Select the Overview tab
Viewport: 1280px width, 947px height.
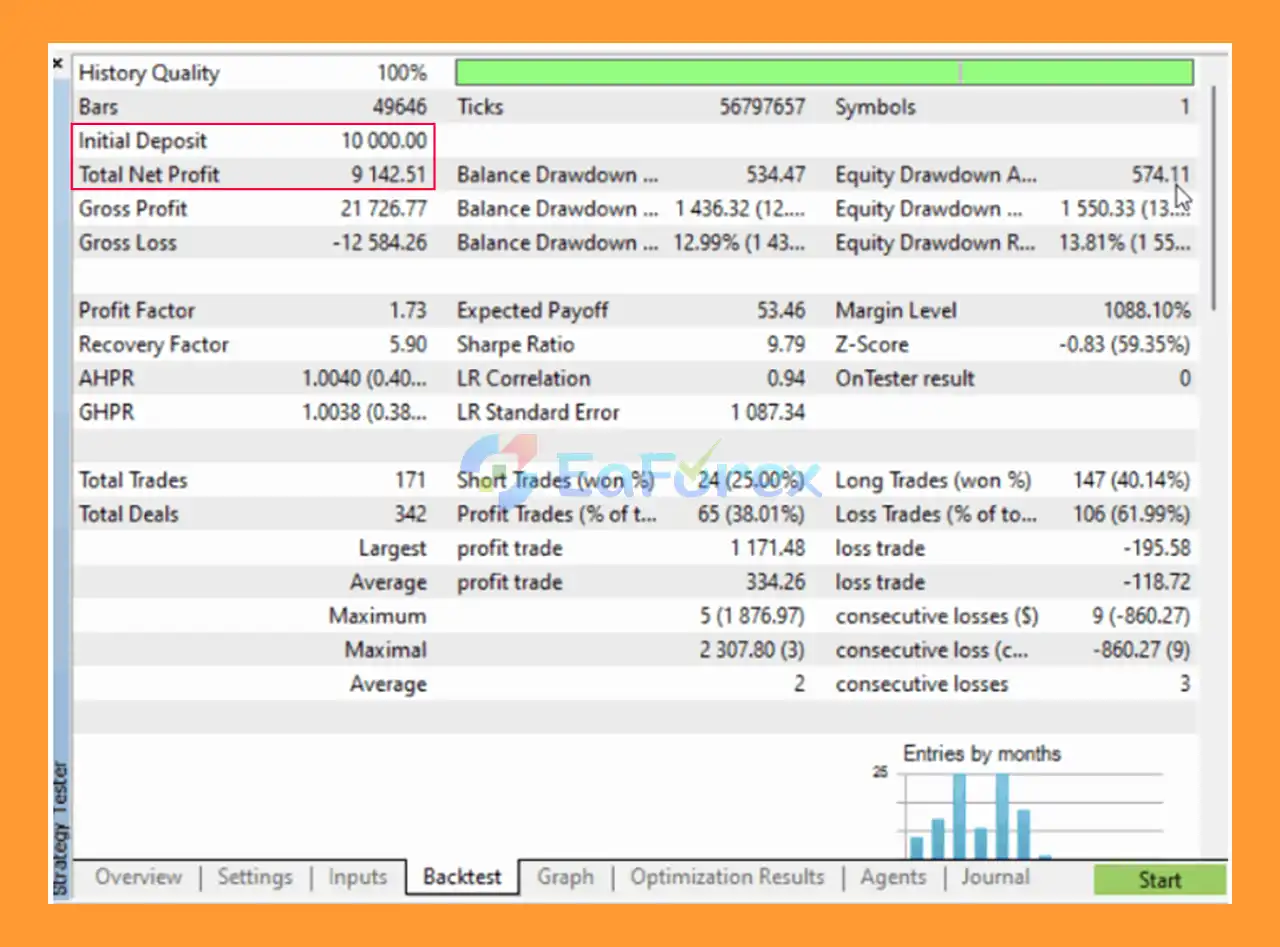pos(138,876)
